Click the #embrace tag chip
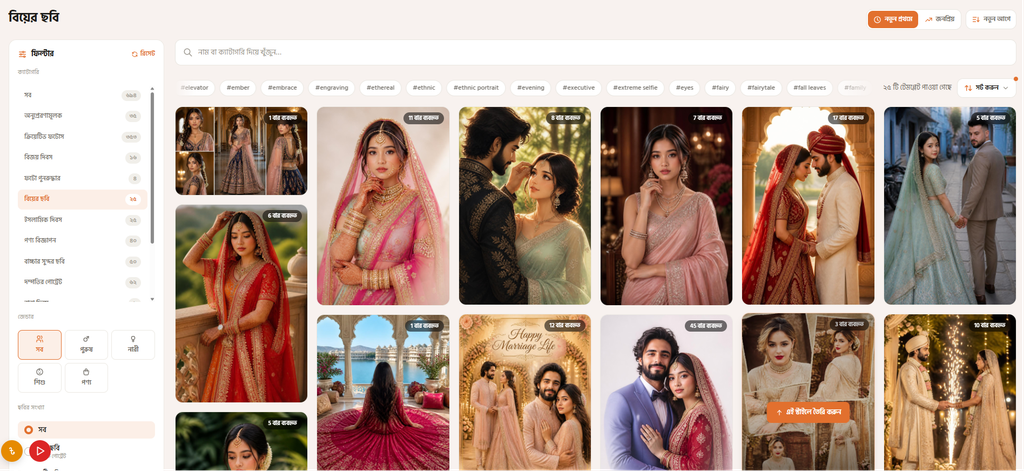 click(282, 88)
